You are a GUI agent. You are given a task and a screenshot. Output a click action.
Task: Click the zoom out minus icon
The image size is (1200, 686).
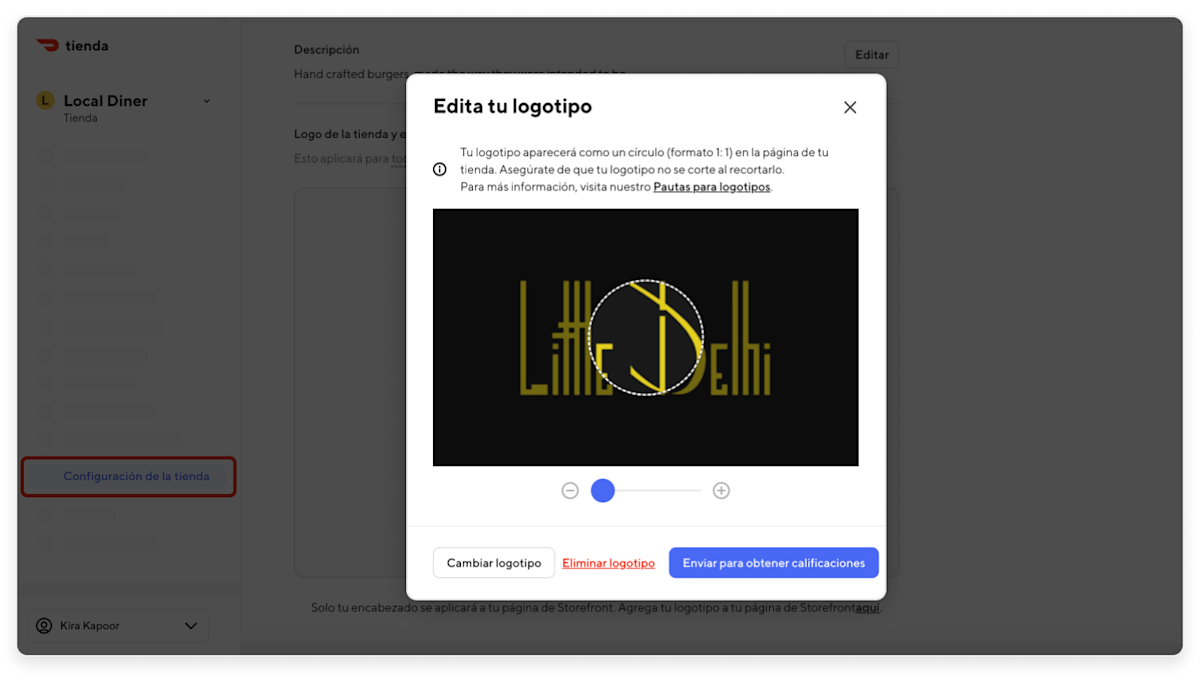570,491
